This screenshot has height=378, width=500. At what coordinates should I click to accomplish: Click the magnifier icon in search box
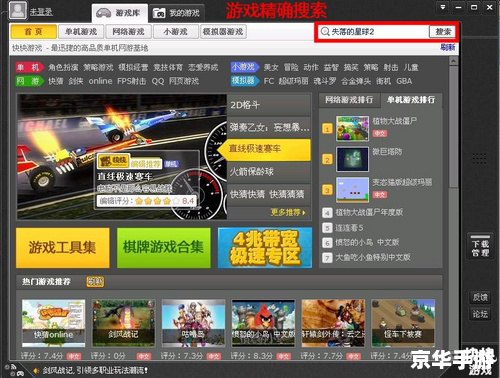pyautogui.click(x=324, y=32)
